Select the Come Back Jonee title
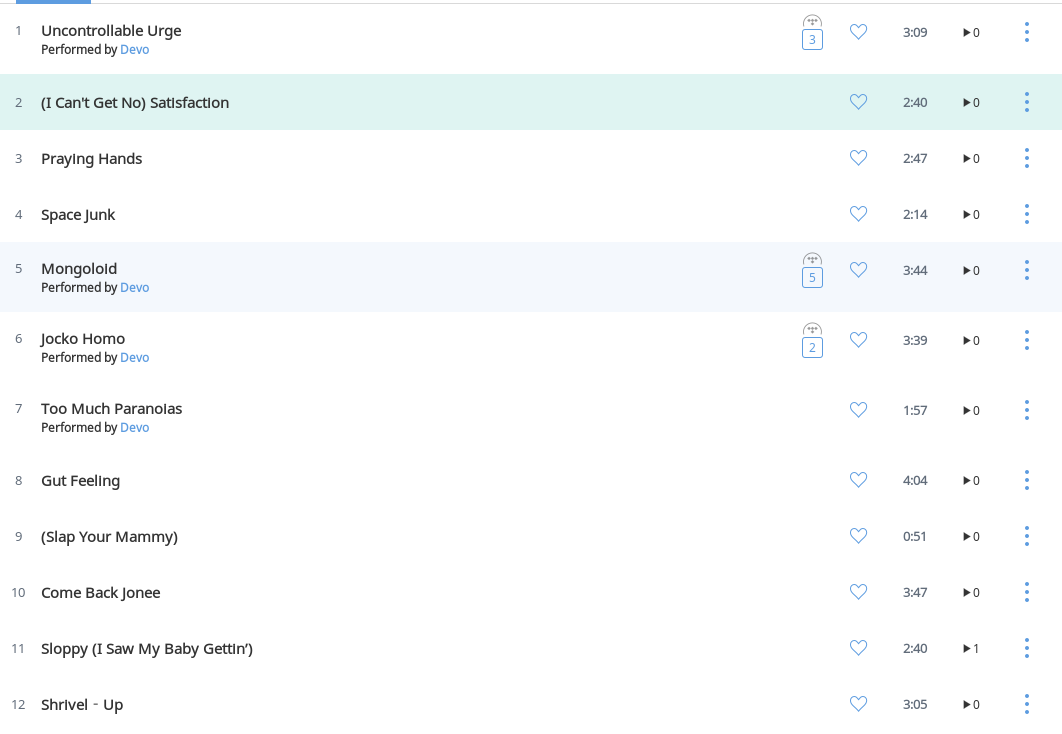The width and height of the screenshot is (1062, 734). pos(101,592)
